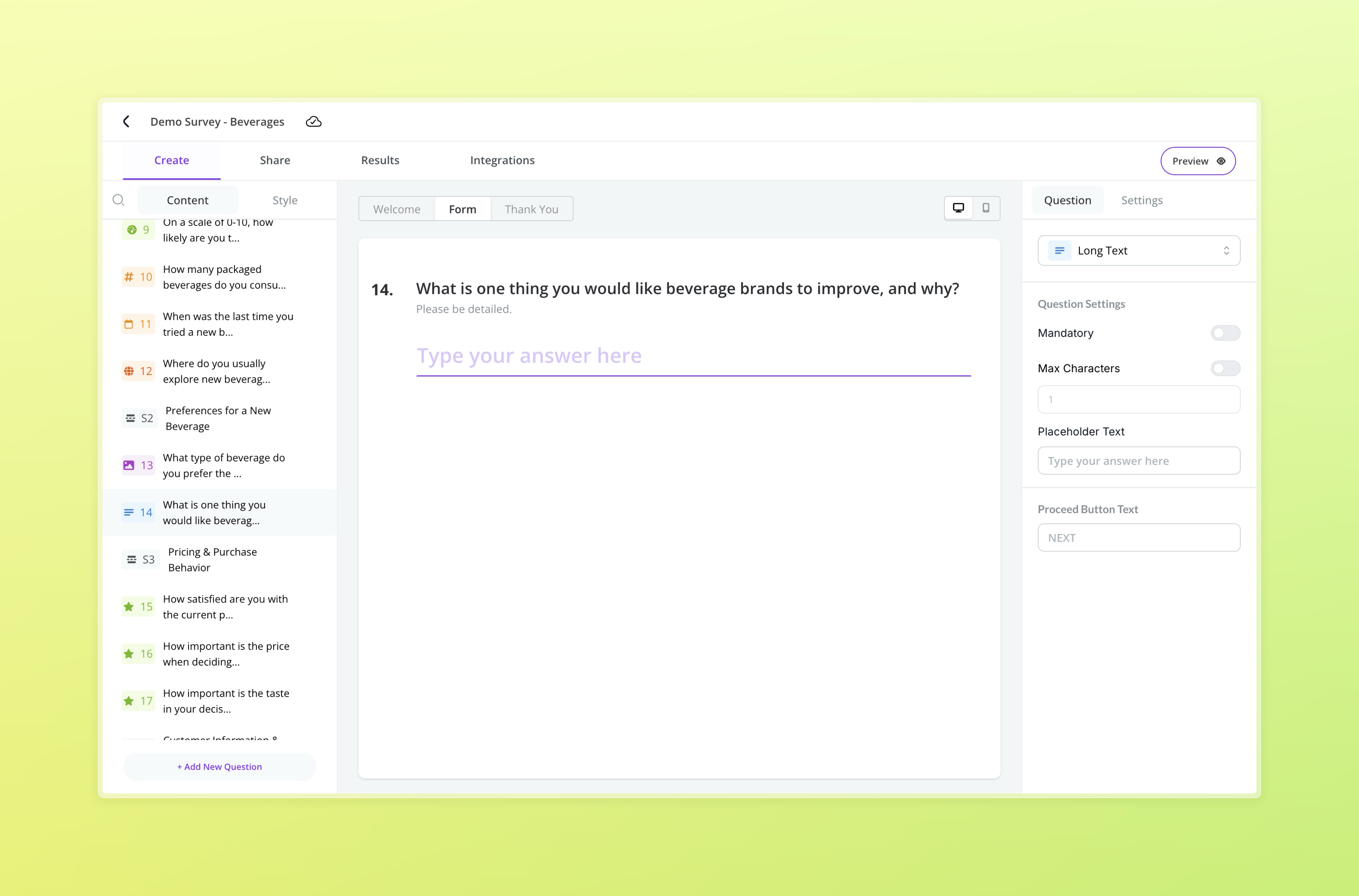This screenshot has width=1359, height=896.
Task: Click the star icon of question 17
Action: point(129,701)
